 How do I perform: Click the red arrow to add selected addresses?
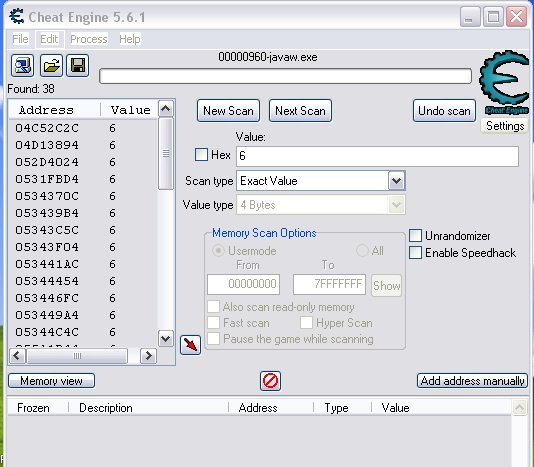coord(190,345)
